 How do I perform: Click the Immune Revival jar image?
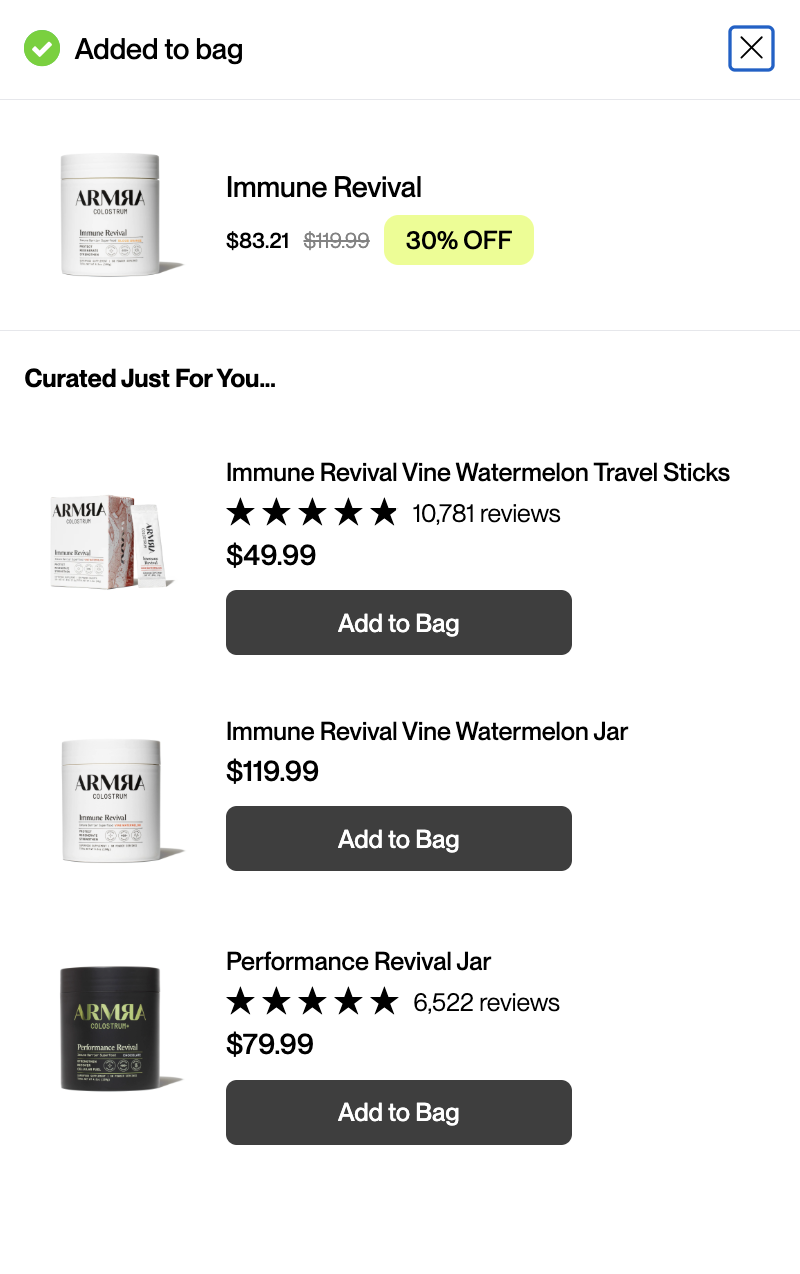[112, 214]
